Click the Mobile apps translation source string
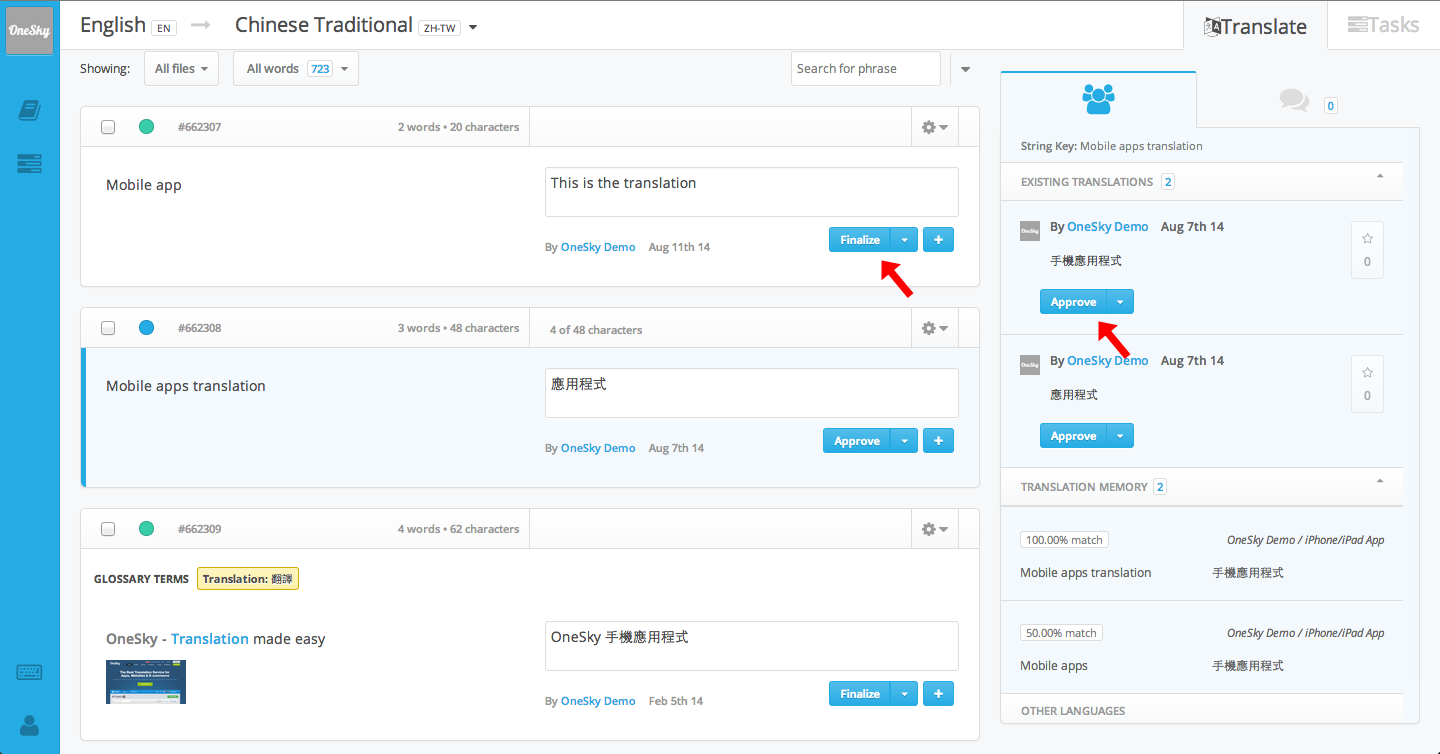 pos(186,386)
